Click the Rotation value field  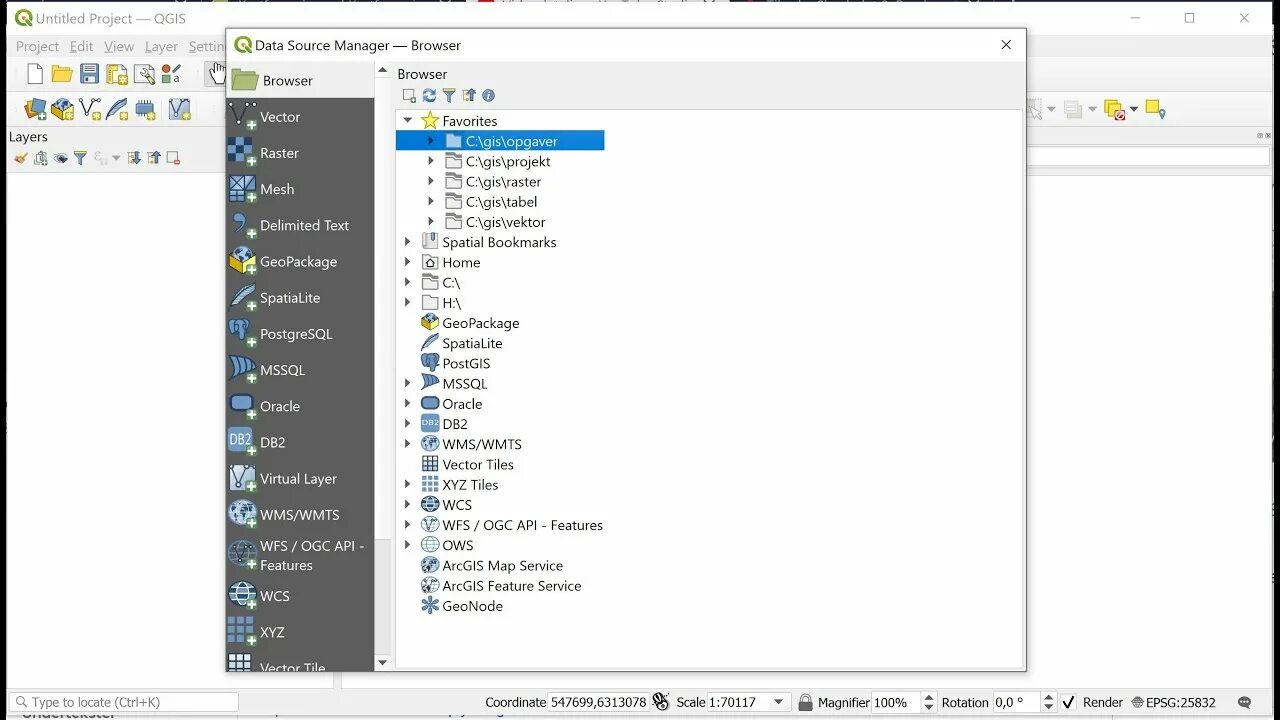(1017, 703)
